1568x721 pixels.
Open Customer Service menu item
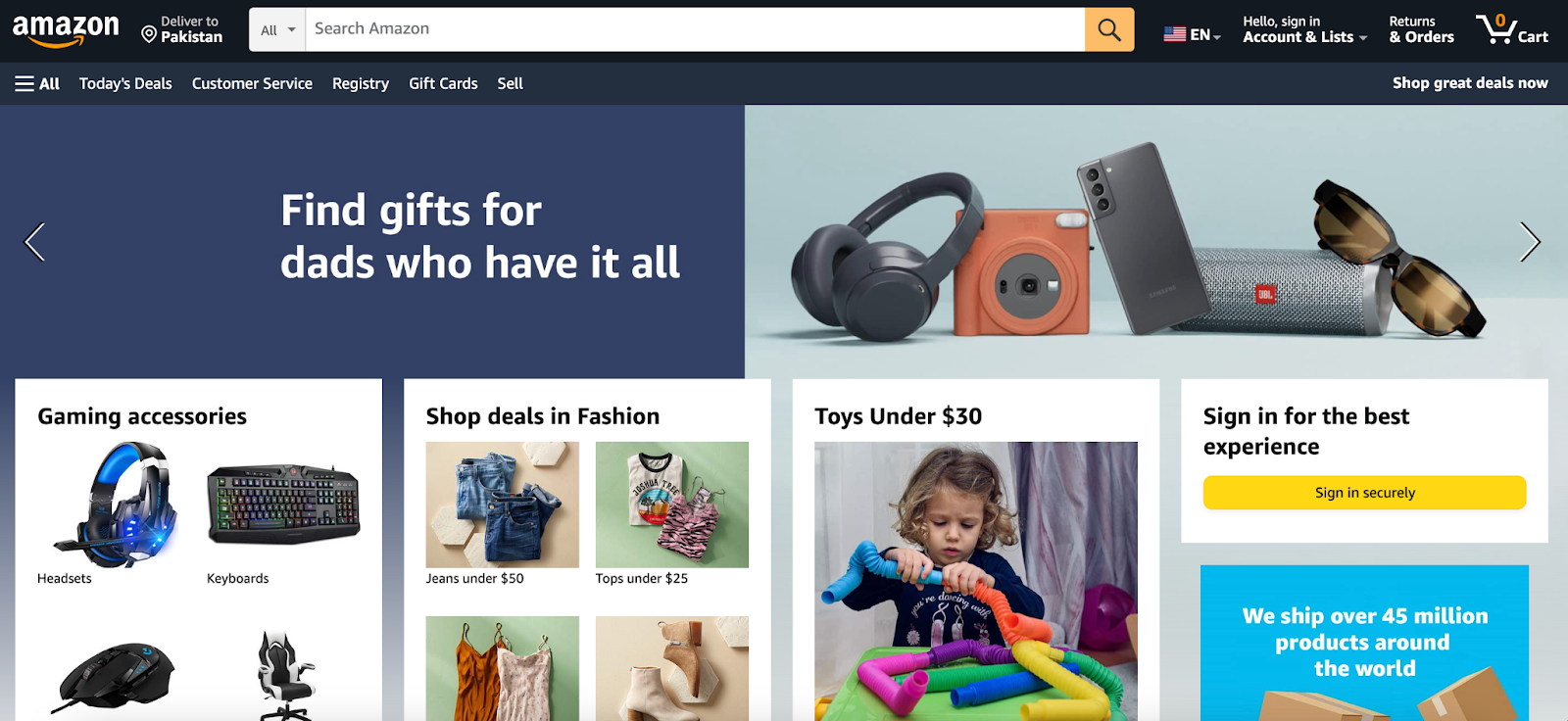tap(252, 83)
